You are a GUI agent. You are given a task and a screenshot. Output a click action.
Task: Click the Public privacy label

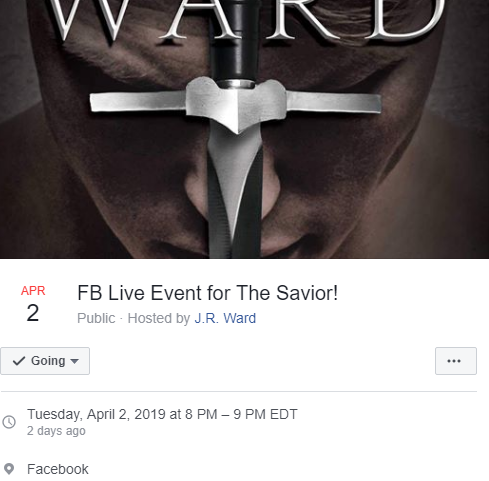tap(96, 318)
